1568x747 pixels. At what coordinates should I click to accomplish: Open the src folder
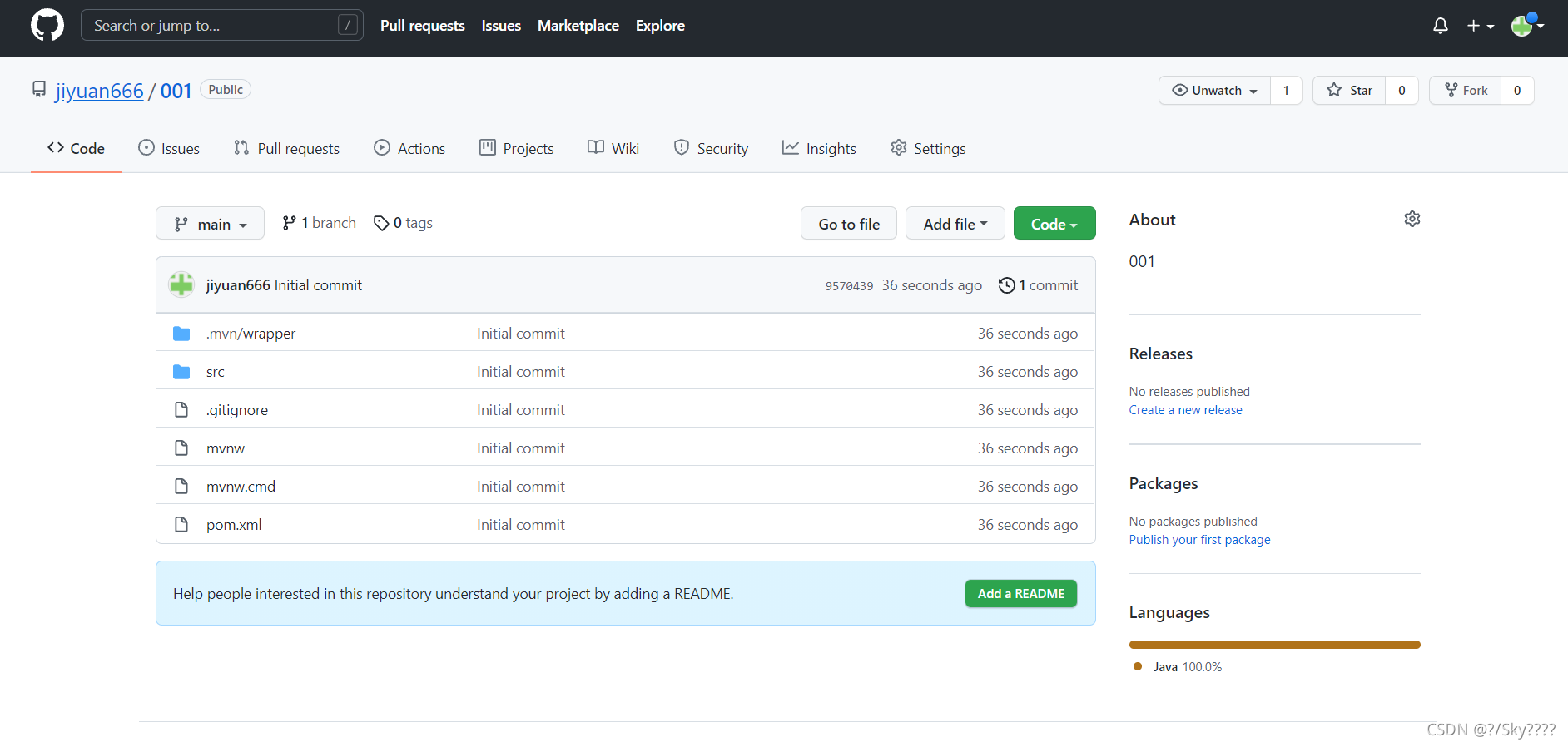click(x=216, y=372)
